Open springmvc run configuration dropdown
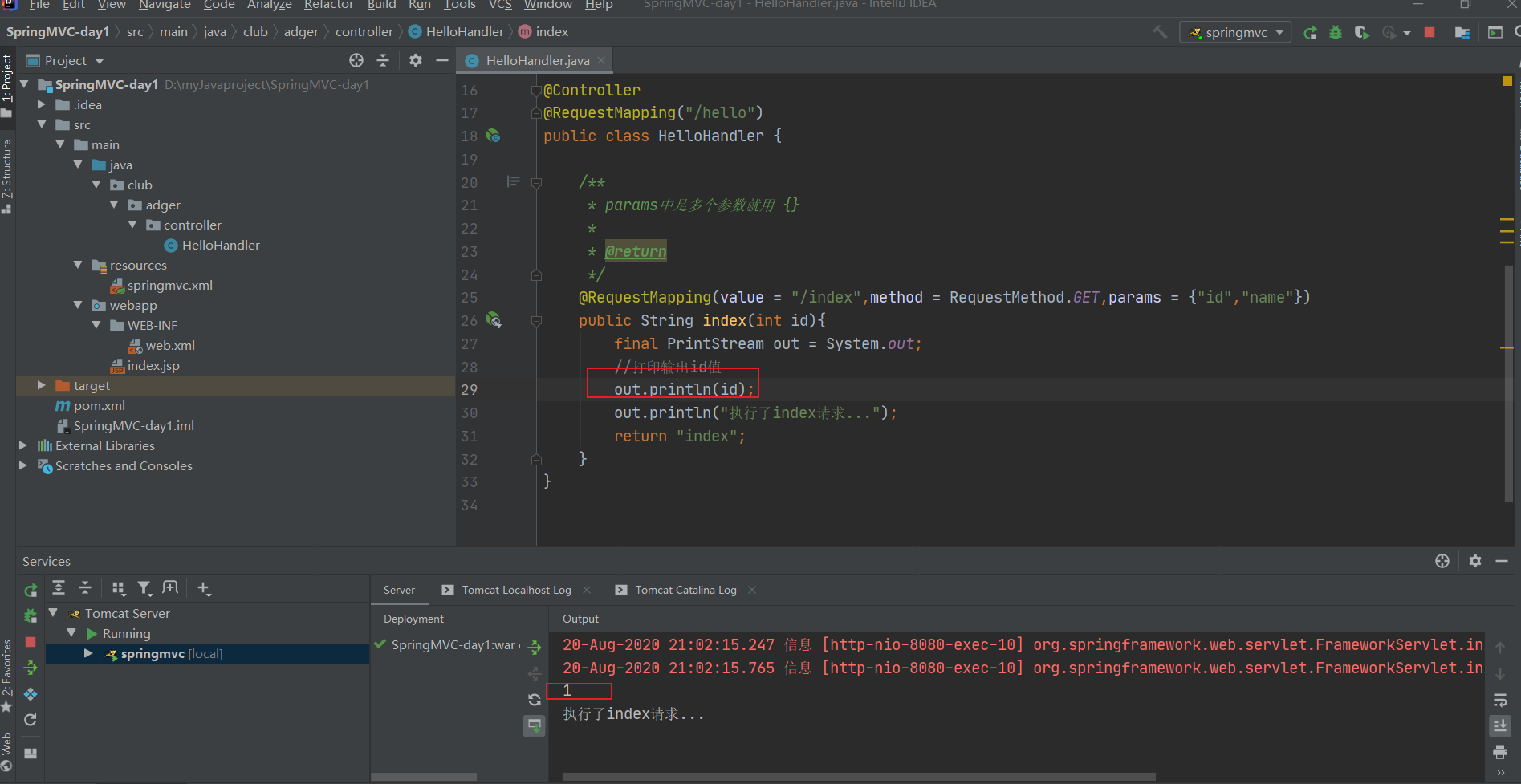The width and height of the screenshot is (1521, 784). pyautogui.click(x=1235, y=32)
